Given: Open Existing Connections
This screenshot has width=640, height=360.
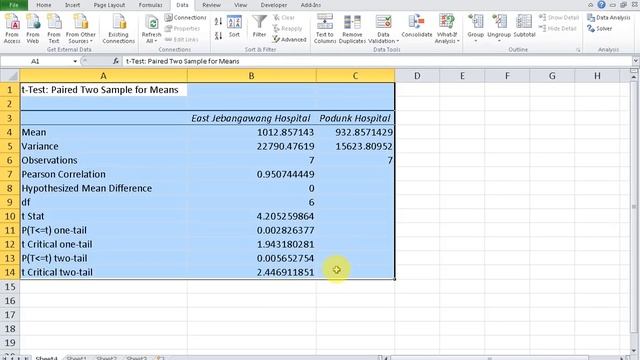Looking at the screenshot, I should (118, 29).
